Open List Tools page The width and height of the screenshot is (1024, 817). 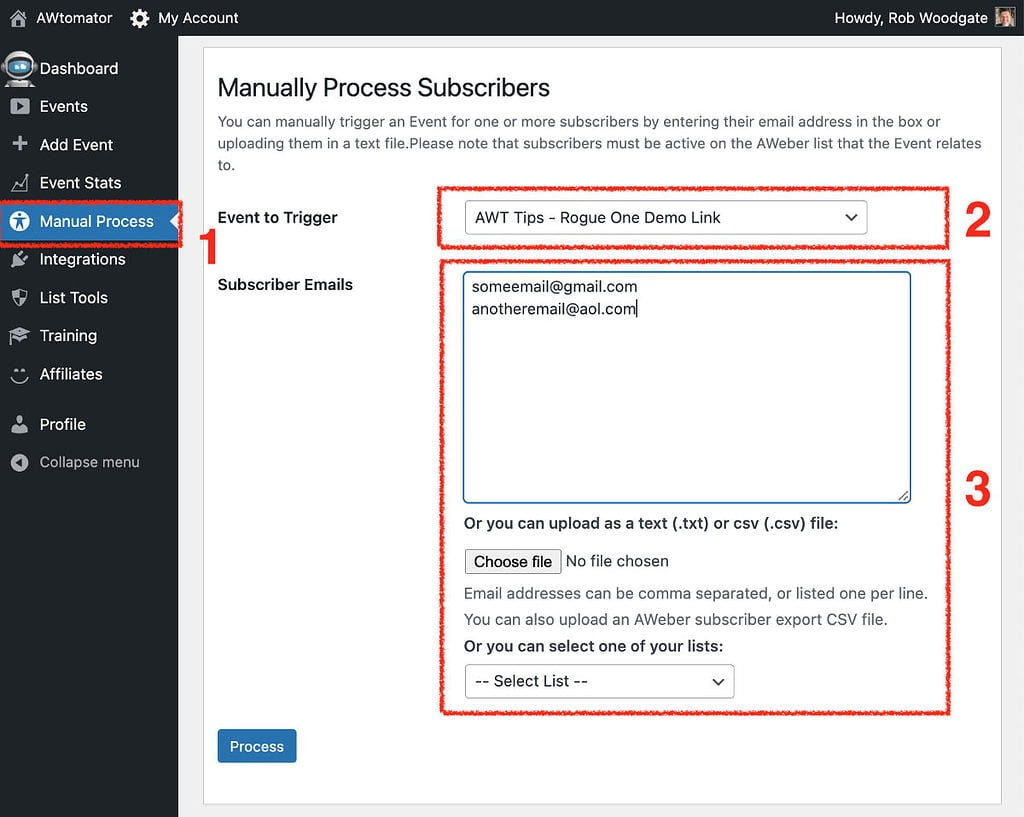(x=74, y=298)
